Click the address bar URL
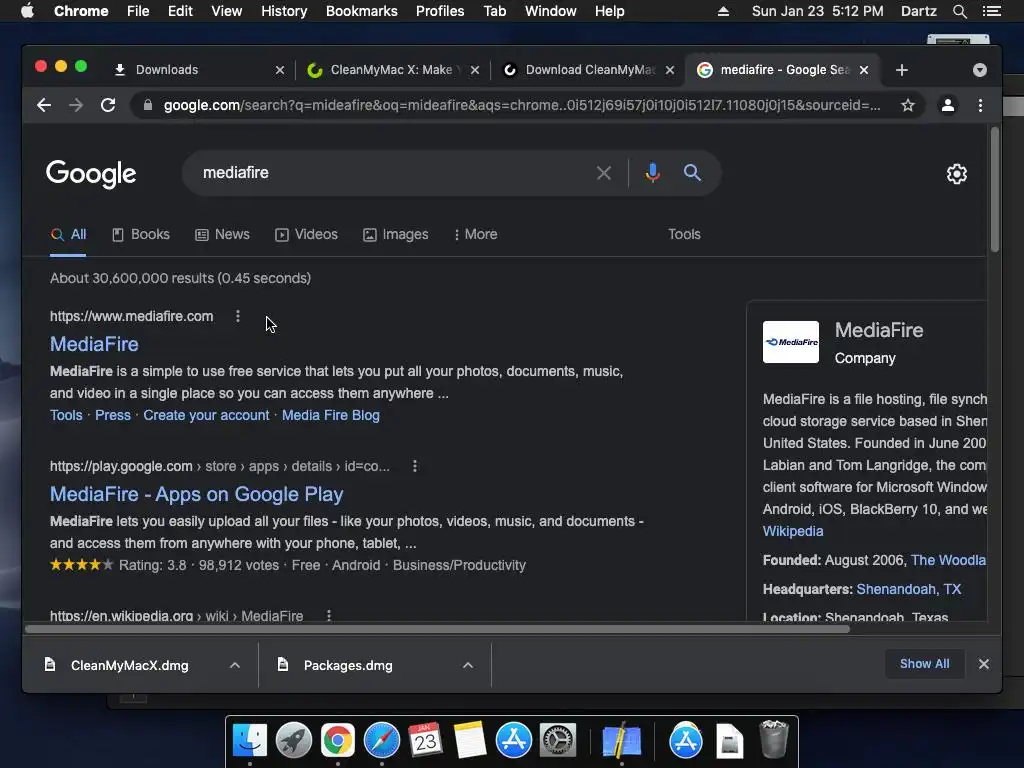Image resolution: width=1024 pixels, height=768 pixels. (x=521, y=105)
